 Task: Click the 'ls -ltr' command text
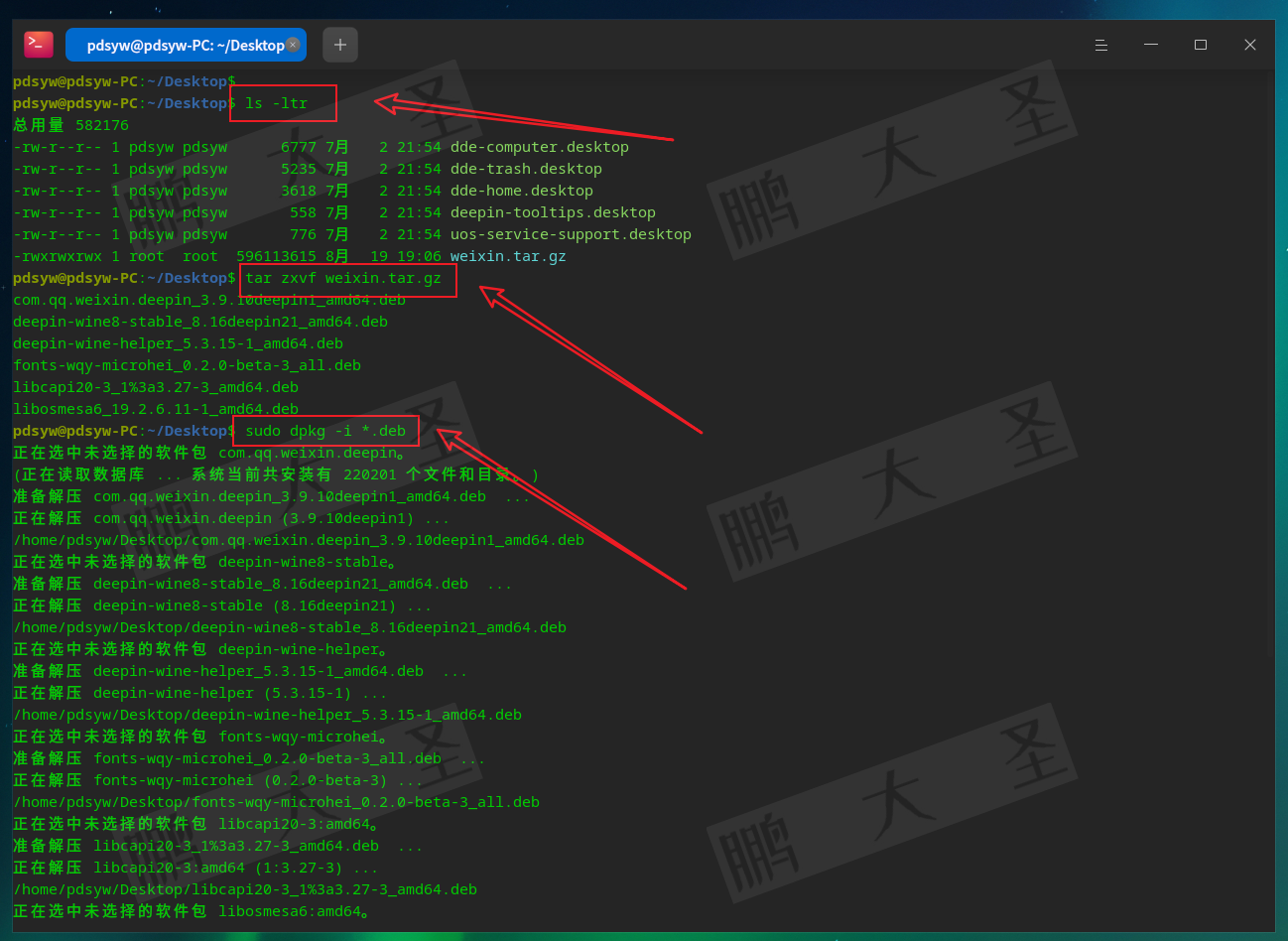point(277,103)
